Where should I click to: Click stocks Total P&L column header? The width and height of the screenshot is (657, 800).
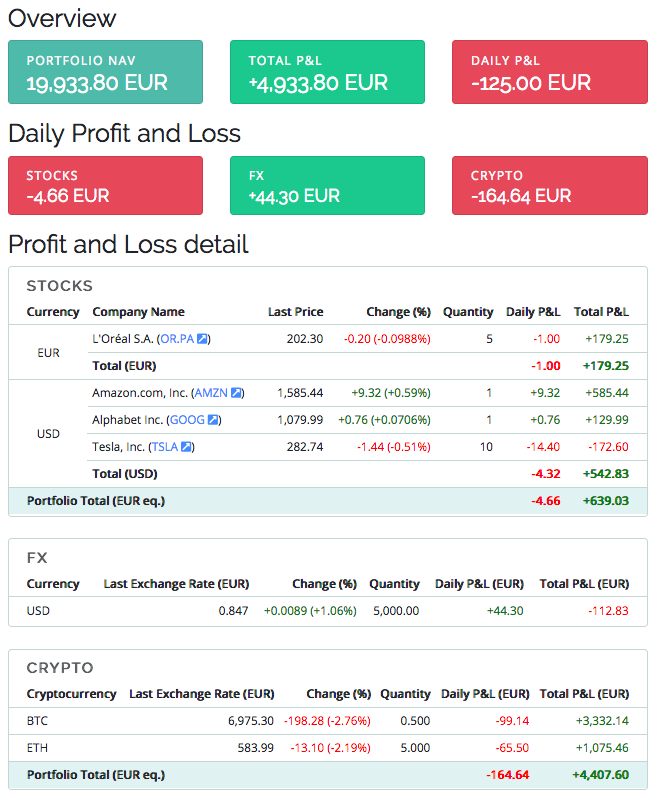pyautogui.click(x=601, y=312)
